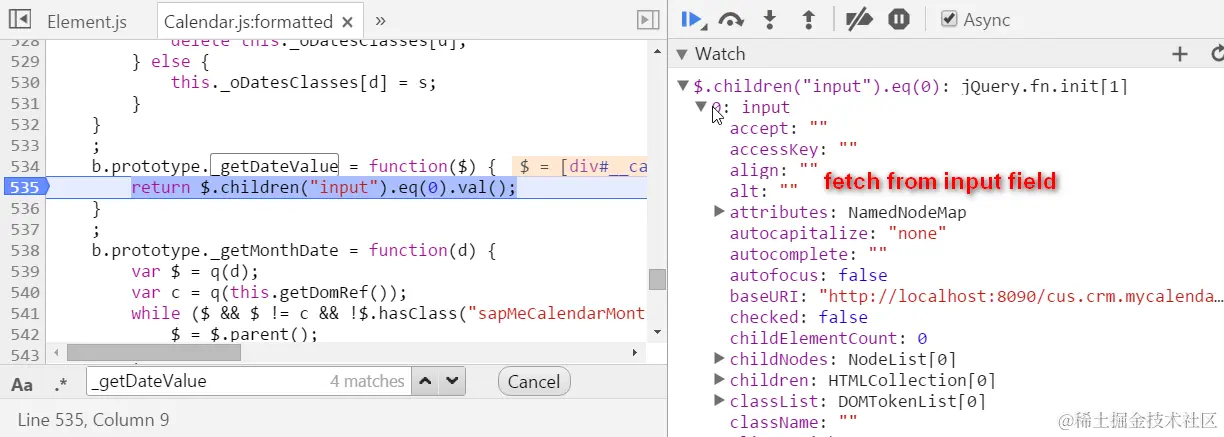Cancel the search
Screen dimensions: 1224x437
(x=533, y=381)
